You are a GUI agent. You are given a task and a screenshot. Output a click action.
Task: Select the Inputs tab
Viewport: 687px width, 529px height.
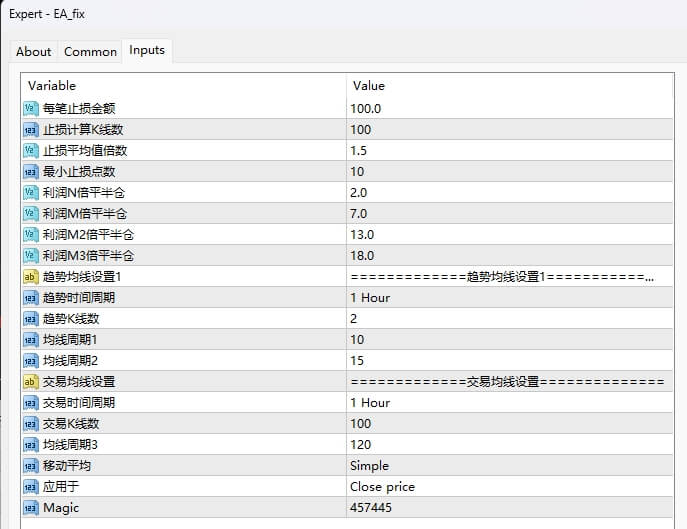click(x=147, y=50)
